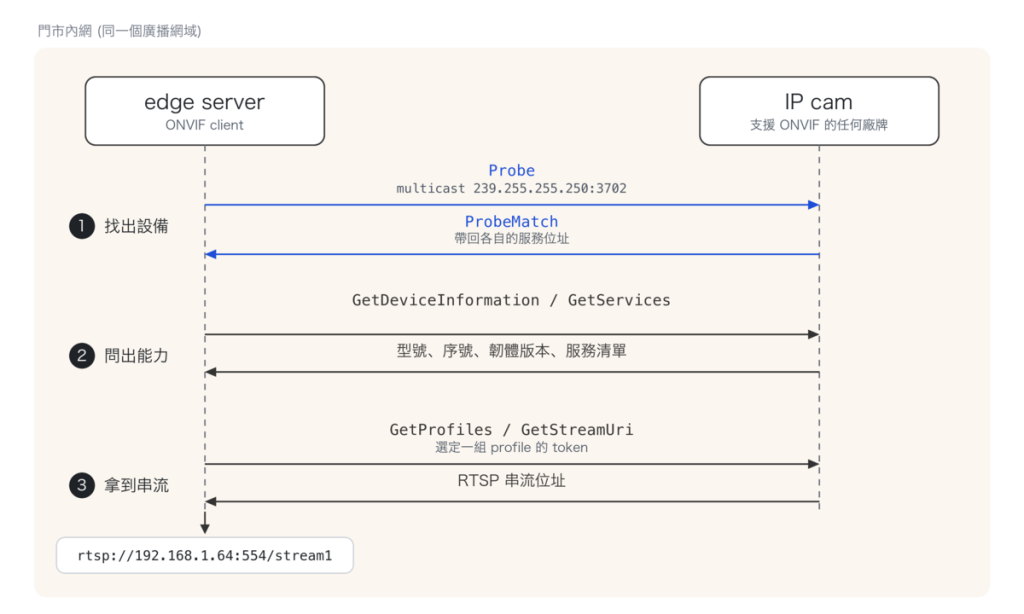Click the "ONVIF client" subtitle

click(204, 125)
